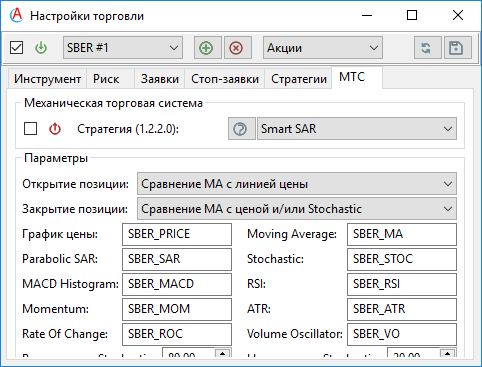Click the SBER_ATR input field

coord(402,309)
